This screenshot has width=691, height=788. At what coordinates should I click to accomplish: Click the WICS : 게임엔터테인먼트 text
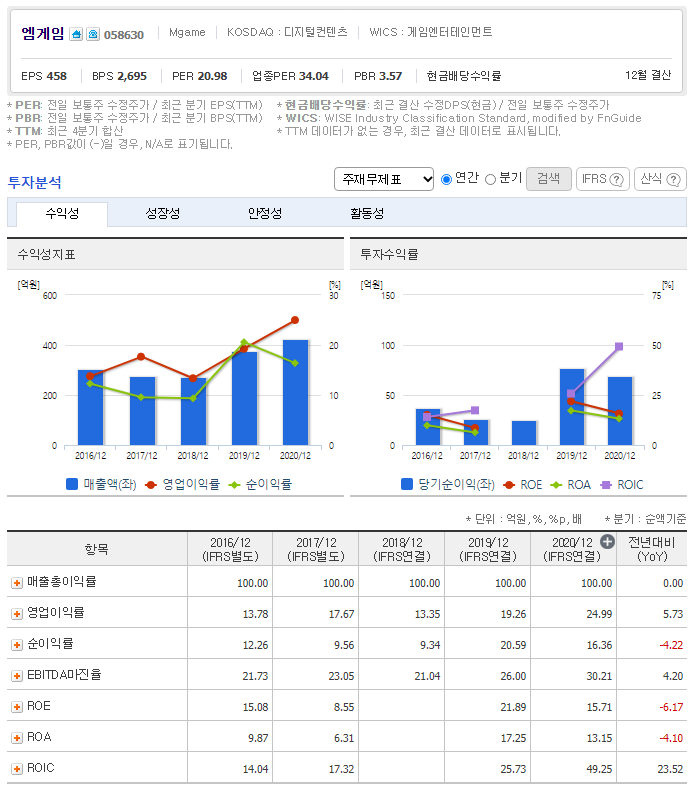pos(431,32)
